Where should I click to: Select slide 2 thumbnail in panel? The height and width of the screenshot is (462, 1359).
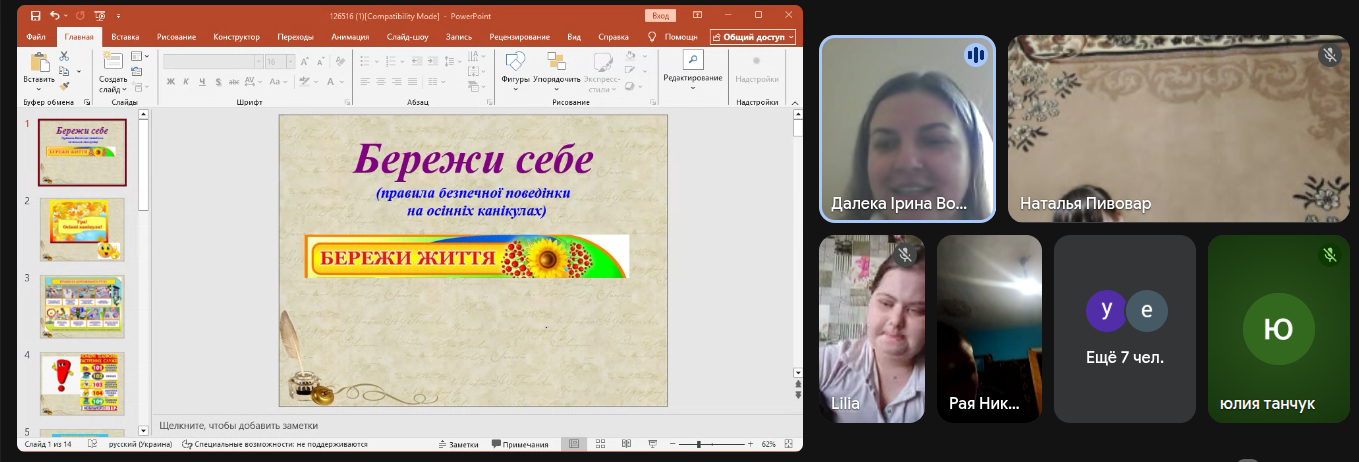(82, 229)
